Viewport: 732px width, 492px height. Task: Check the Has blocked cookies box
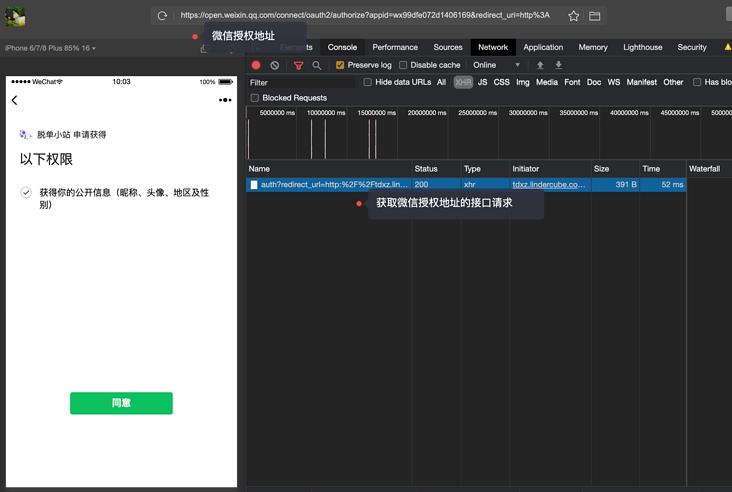pyautogui.click(x=697, y=82)
